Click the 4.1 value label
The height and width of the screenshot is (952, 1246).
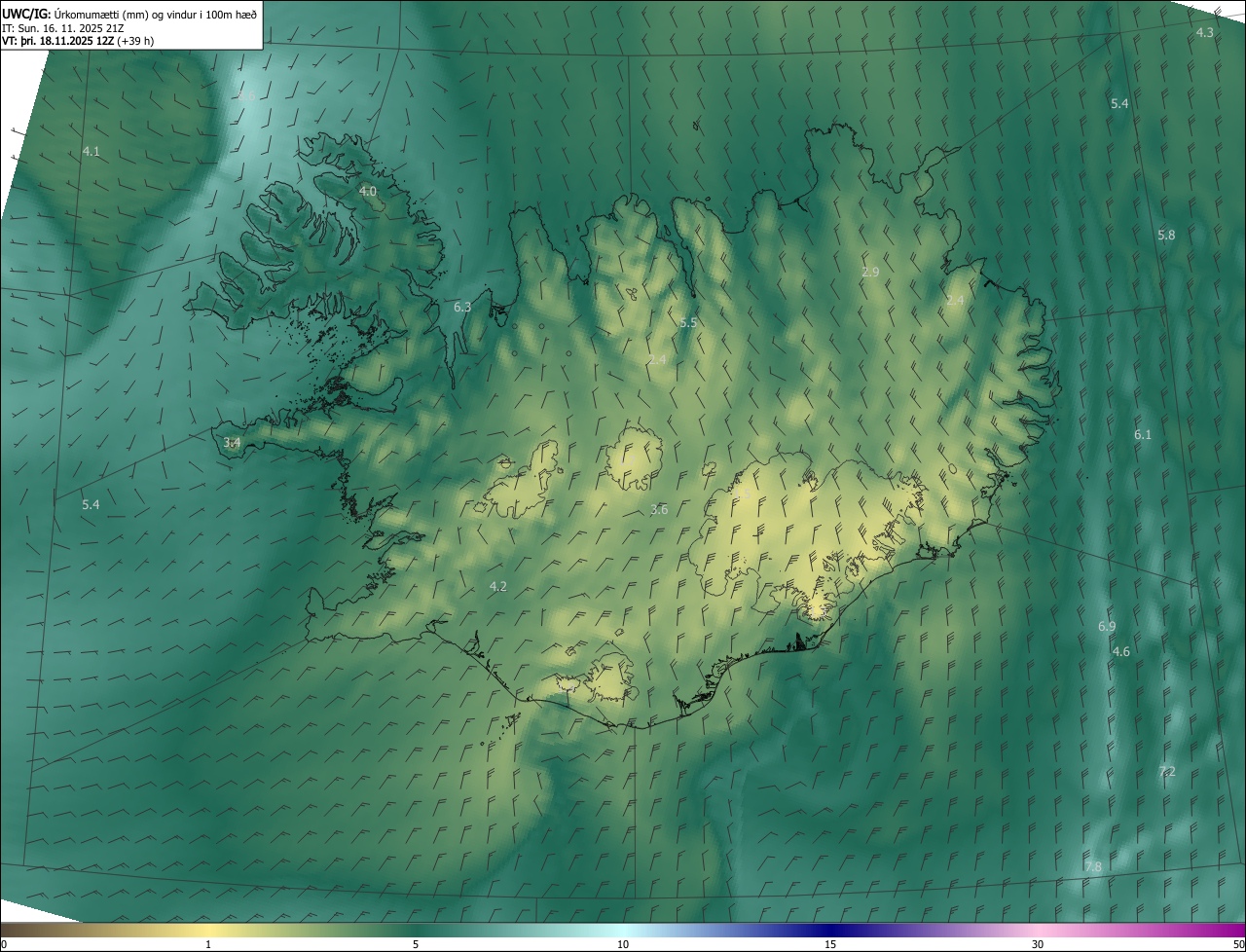pyautogui.click(x=91, y=152)
